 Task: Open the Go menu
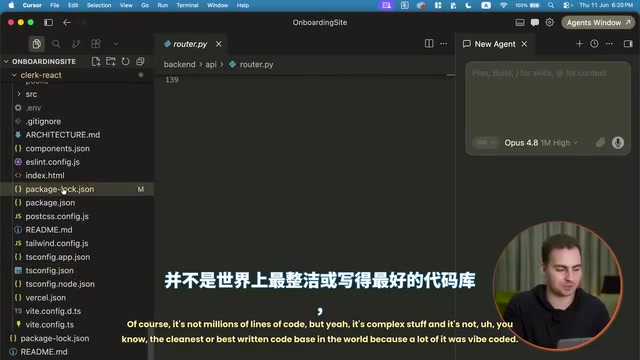[x=145, y=5]
